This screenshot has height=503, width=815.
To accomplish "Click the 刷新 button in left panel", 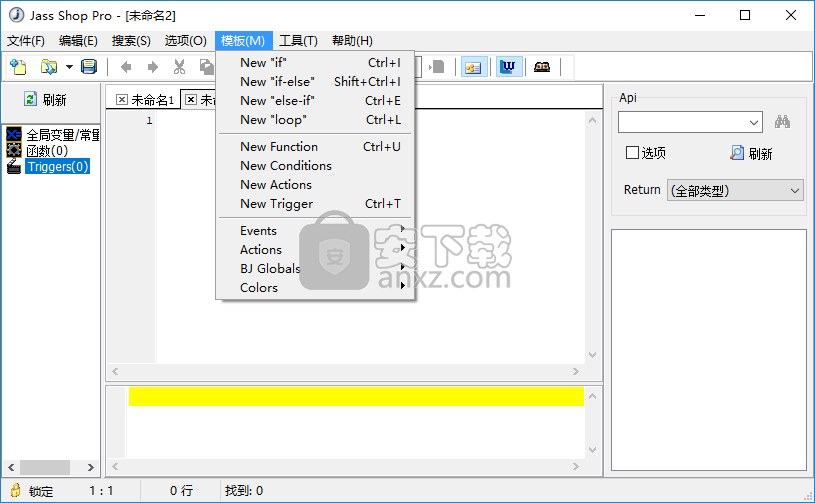I will tap(46, 99).
